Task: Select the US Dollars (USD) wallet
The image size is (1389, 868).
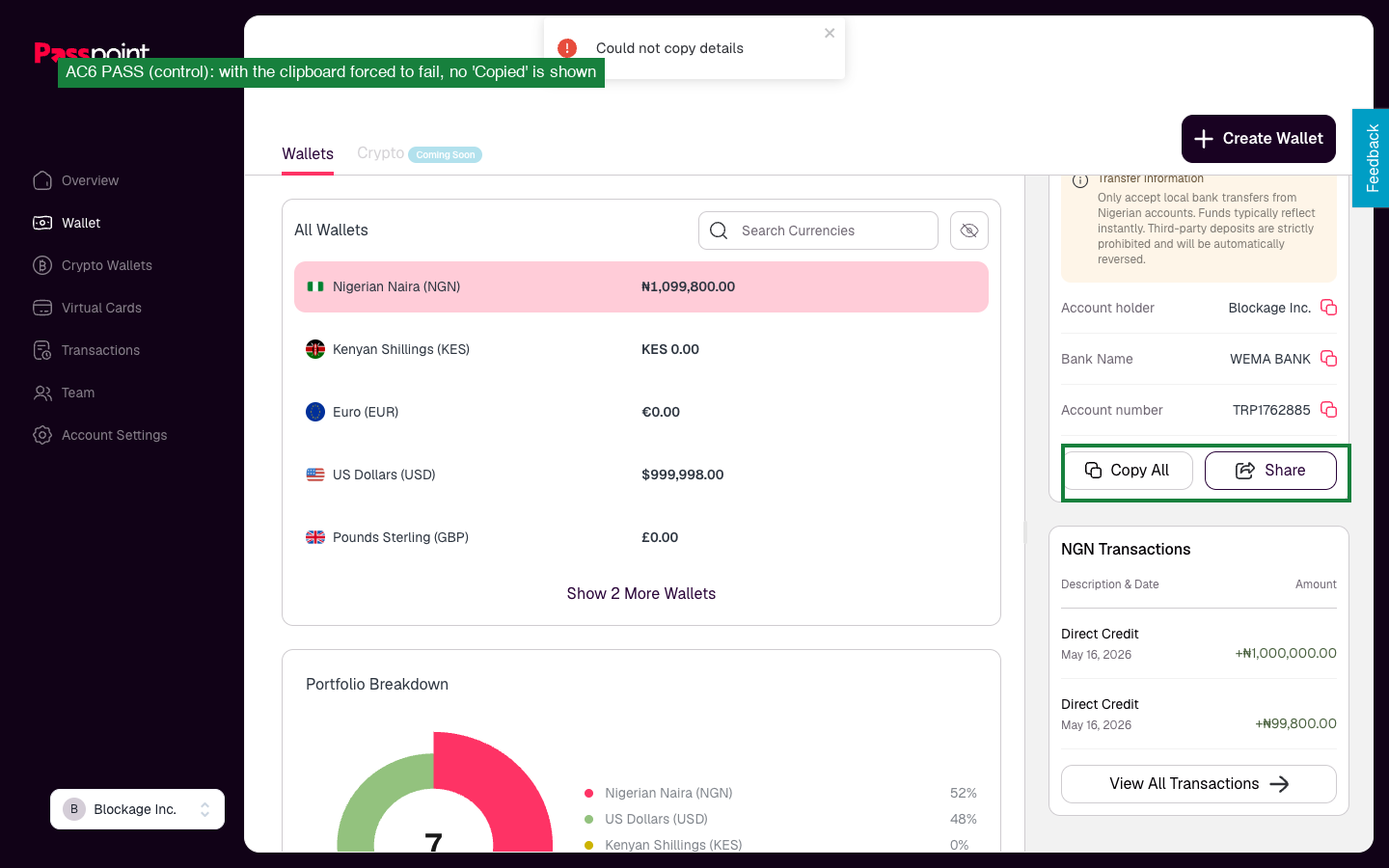Action: 641,475
